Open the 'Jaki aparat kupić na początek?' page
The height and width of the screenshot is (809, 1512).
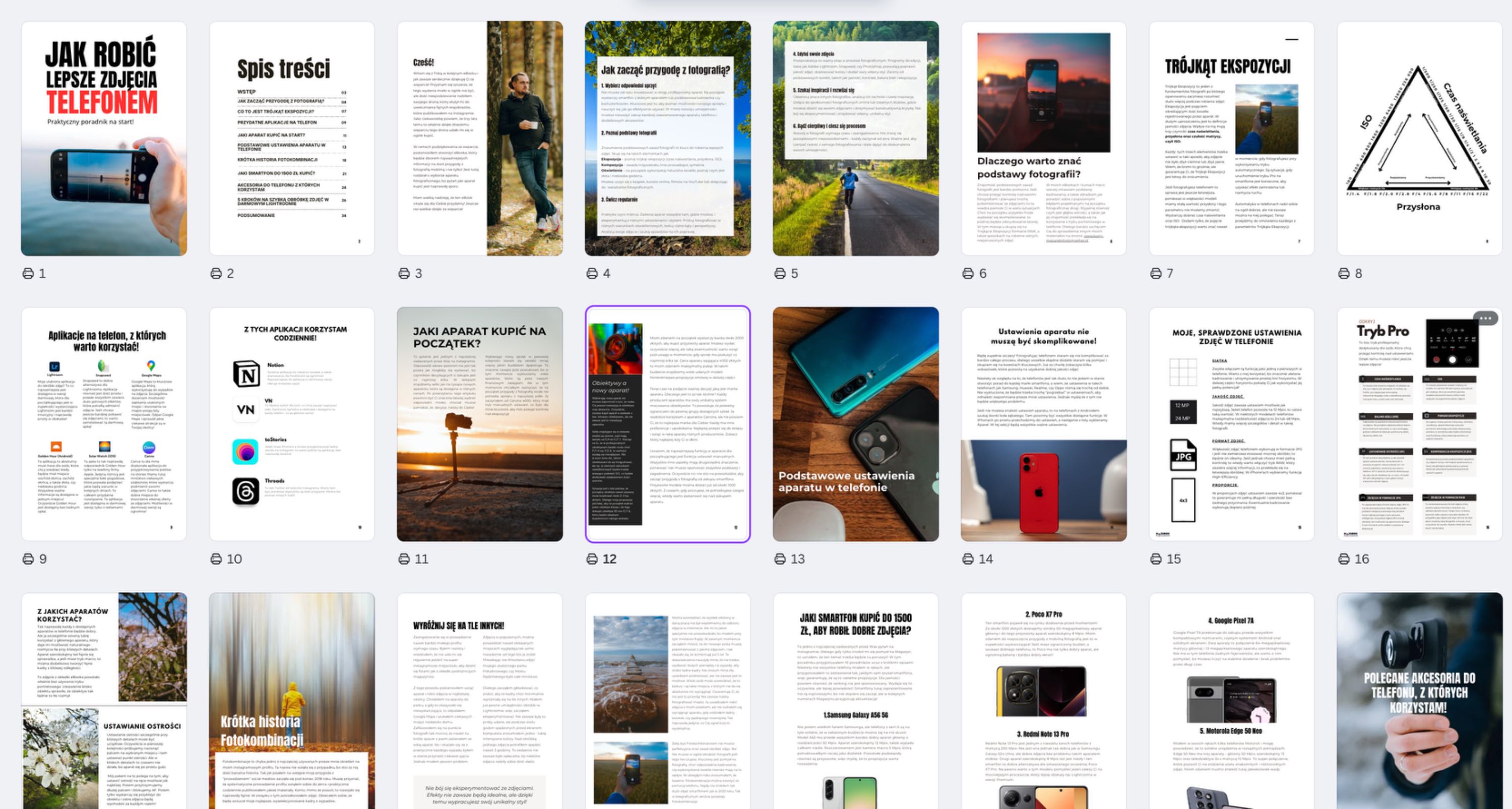[x=479, y=424]
